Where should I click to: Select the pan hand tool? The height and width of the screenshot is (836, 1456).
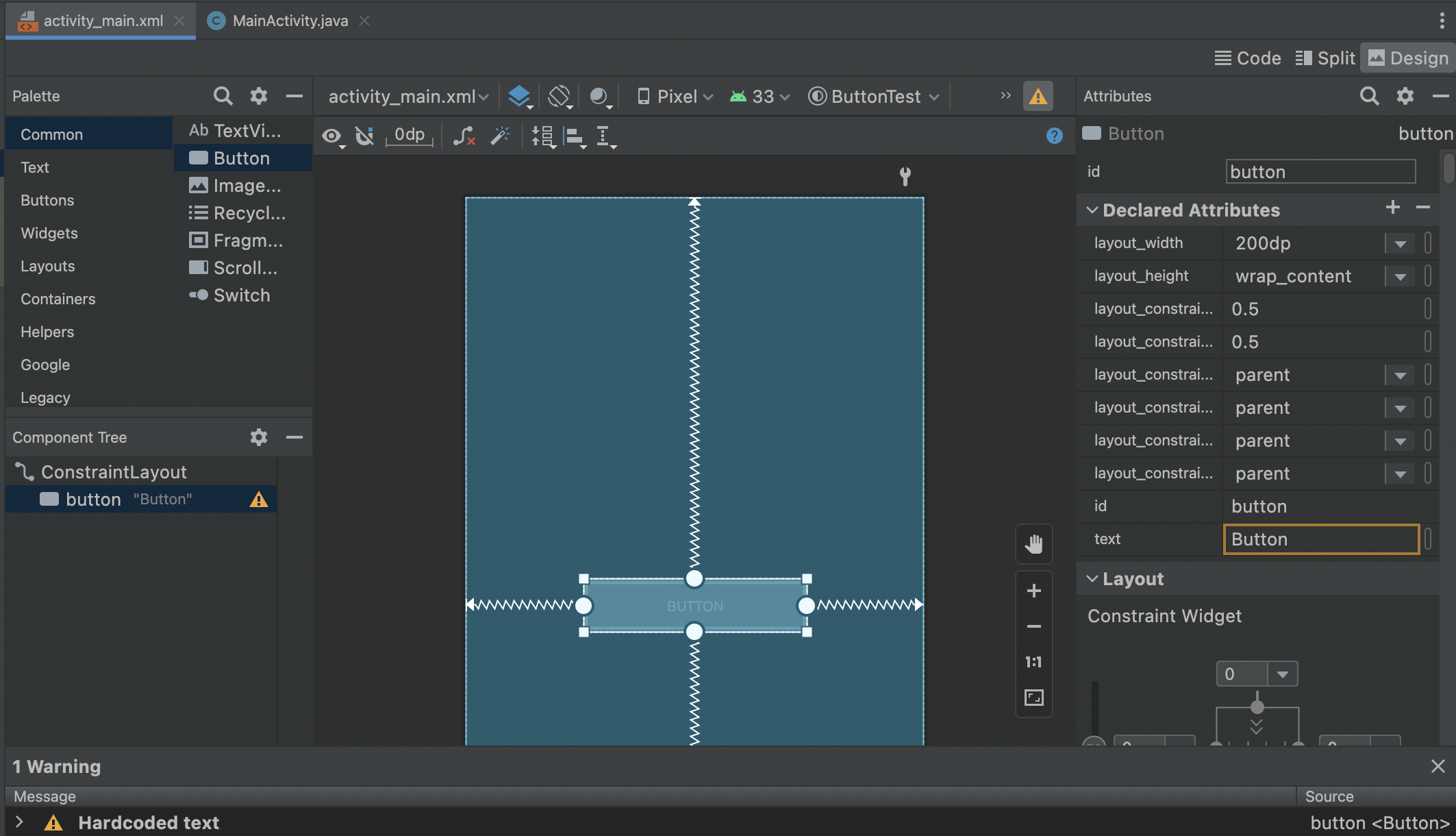point(1034,543)
